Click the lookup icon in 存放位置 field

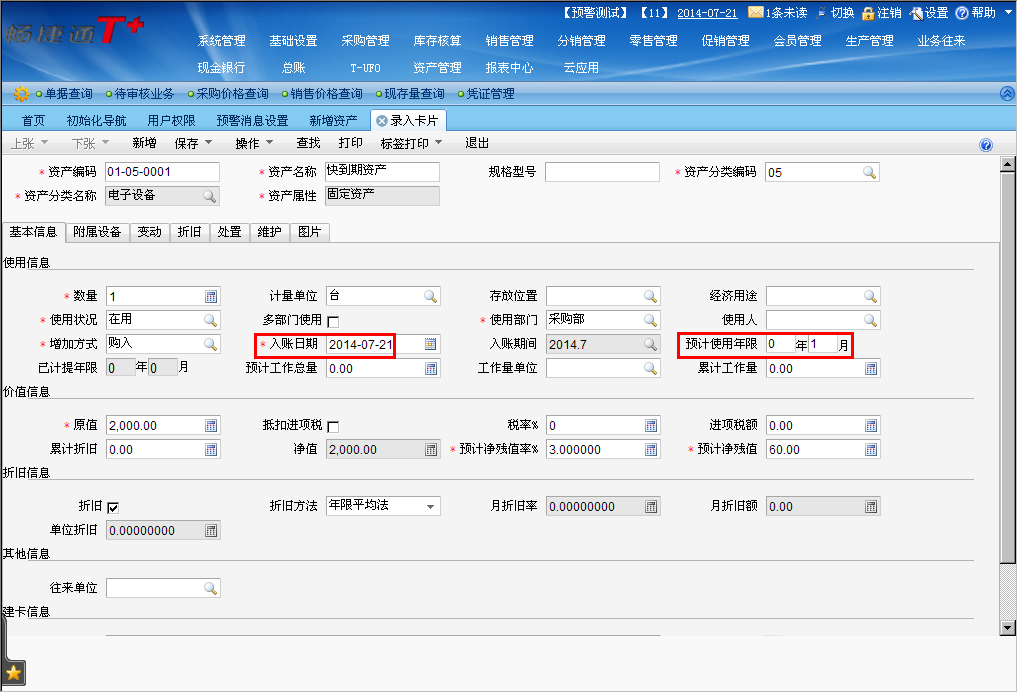coord(651,296)
